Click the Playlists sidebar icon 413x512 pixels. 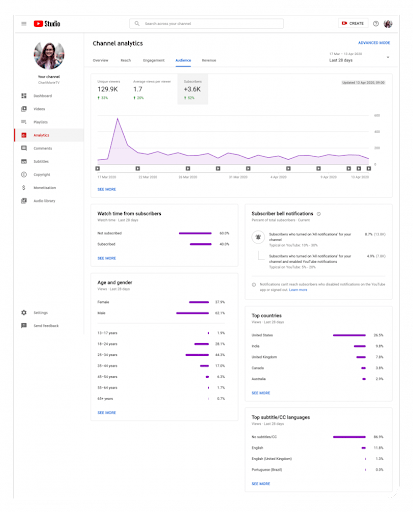pyautogui.click(x=24, y=122)
